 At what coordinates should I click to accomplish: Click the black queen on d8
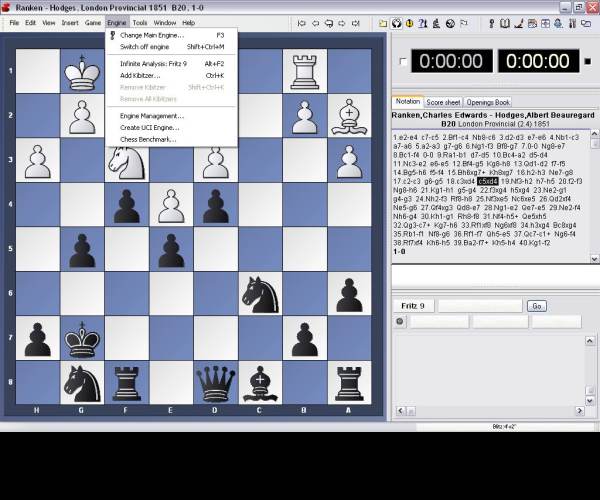click(215, 382)
